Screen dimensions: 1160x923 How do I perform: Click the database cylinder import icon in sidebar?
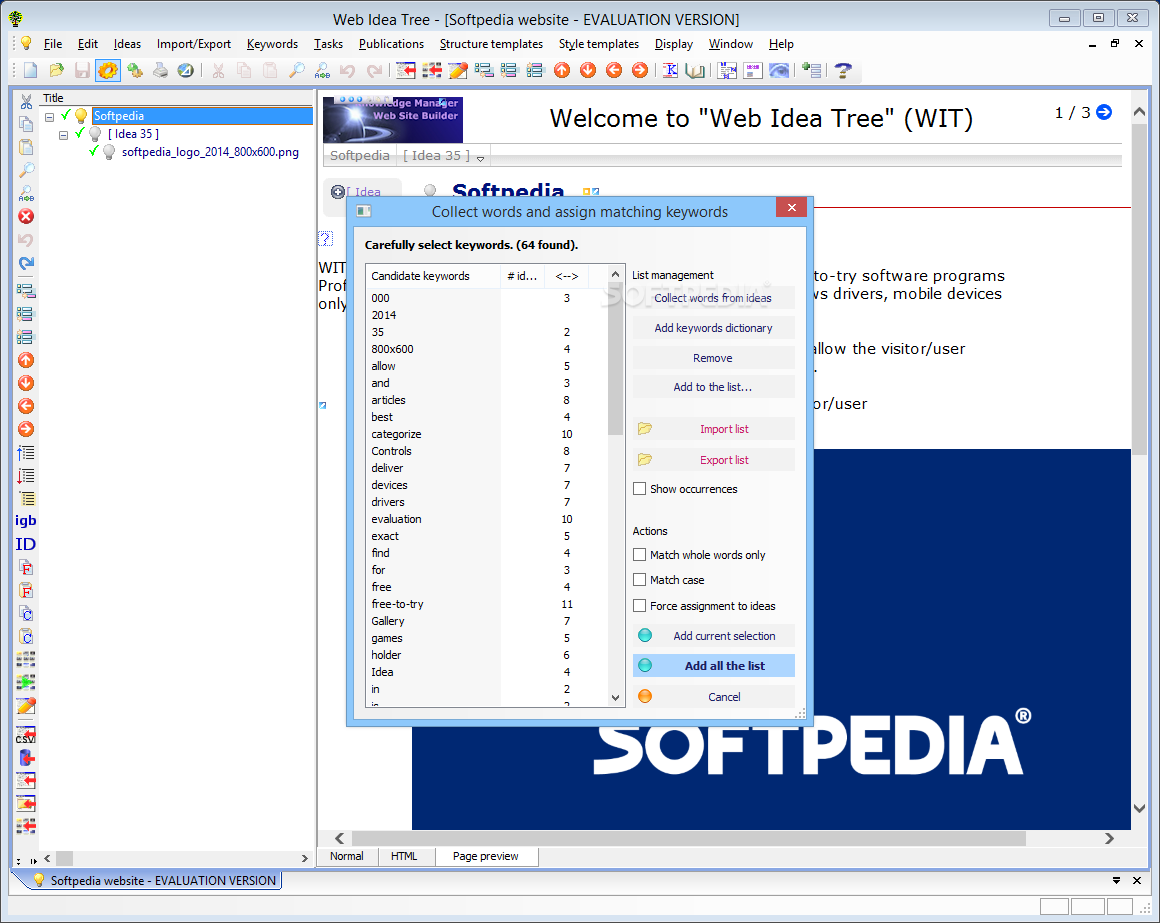pos(26,758)
